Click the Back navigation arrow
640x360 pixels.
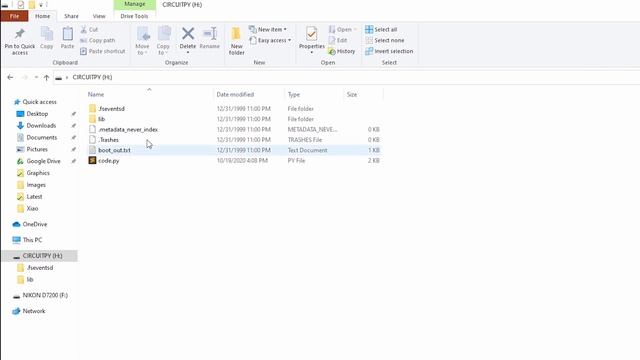(x=10, y=77)
